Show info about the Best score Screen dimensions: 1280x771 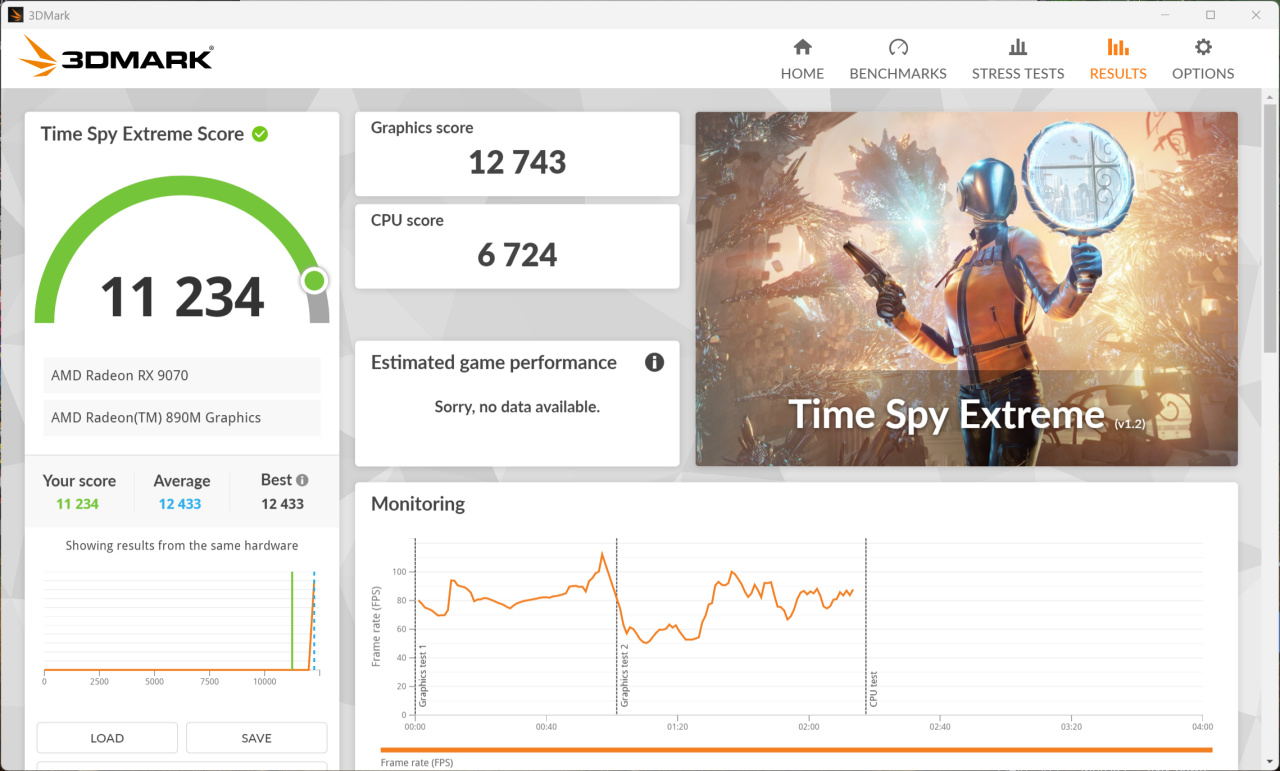coord(302,480)
